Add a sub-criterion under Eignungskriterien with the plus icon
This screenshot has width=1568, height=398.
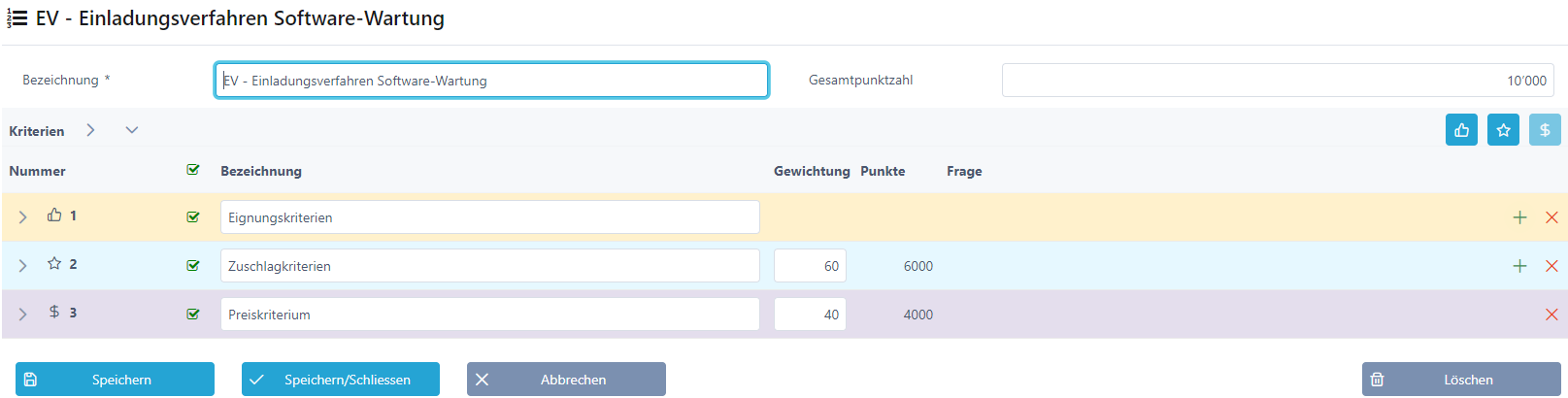[x=1519, y=217]
